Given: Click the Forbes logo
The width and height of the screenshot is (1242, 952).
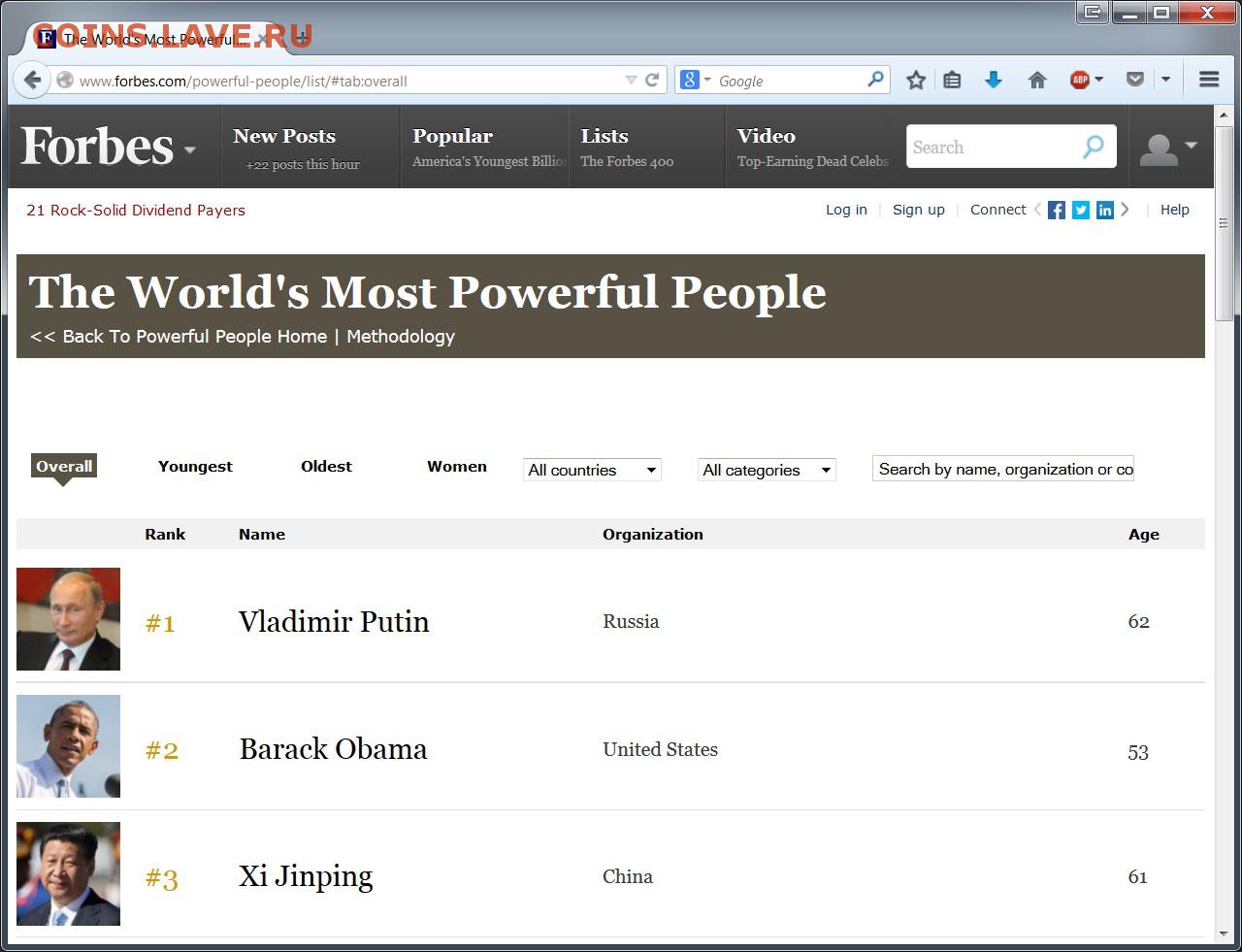Looking at the screenshot, I should click(97, 147).
